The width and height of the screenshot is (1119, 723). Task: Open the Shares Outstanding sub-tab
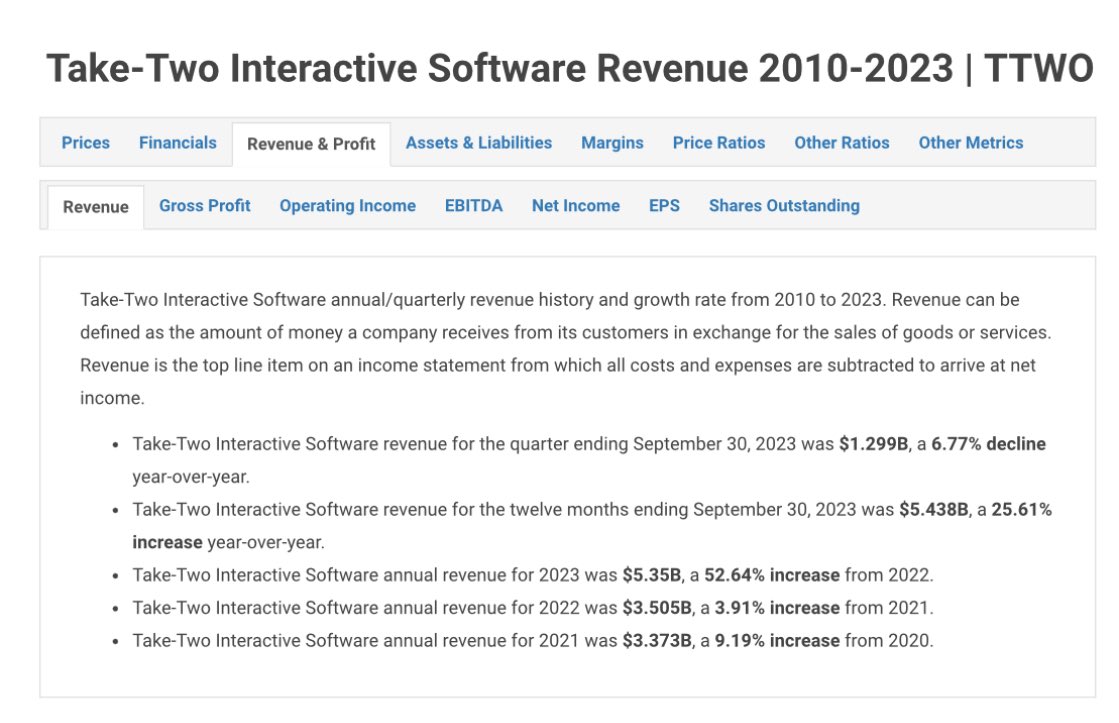784,206
